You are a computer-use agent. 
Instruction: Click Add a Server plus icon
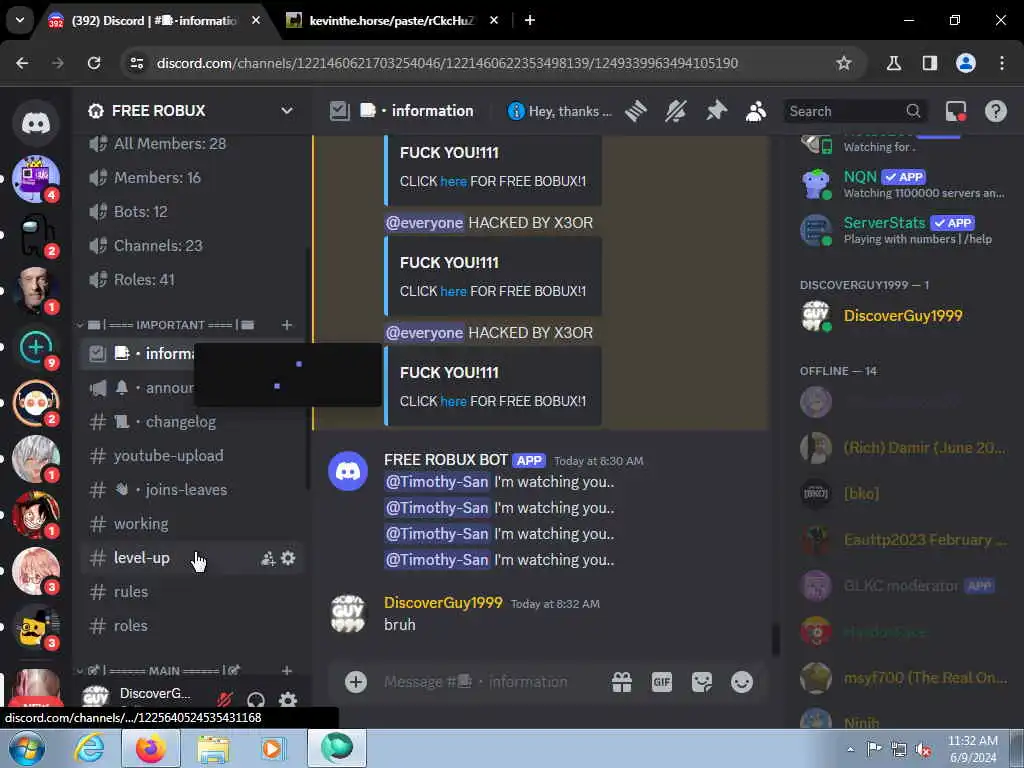point(36,347)
